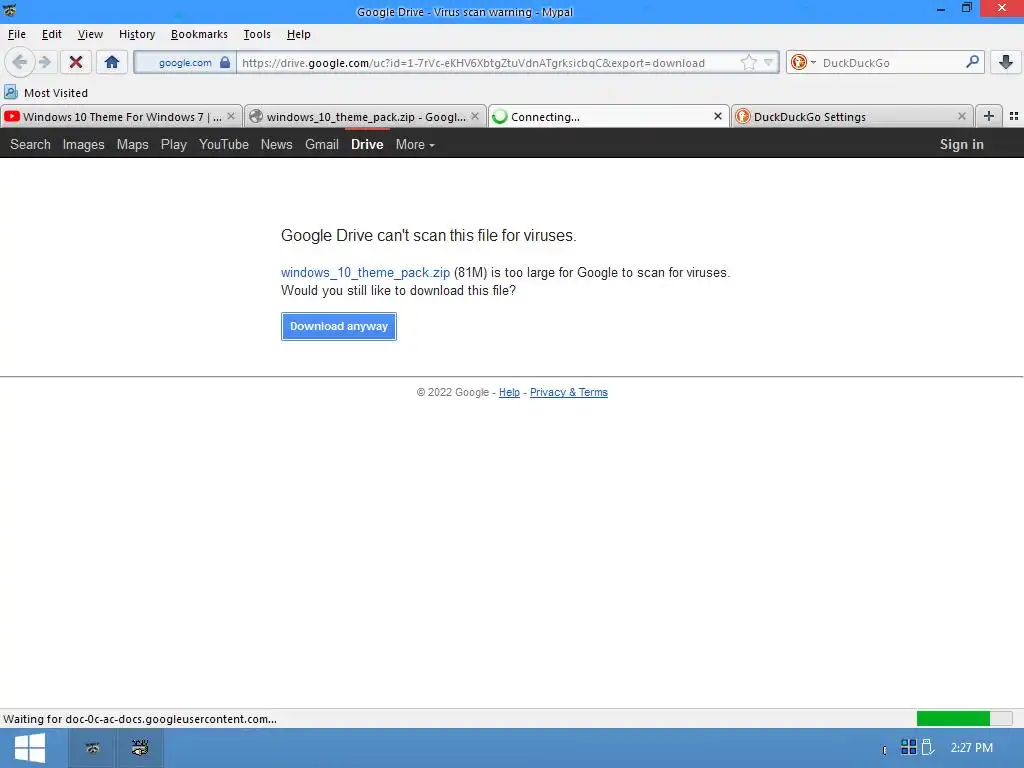Viewport: 1024px width, 768px height.
Task: Switch to windows_10_theme_pack.zip Google tab
Action: click(x=366, y=117)
